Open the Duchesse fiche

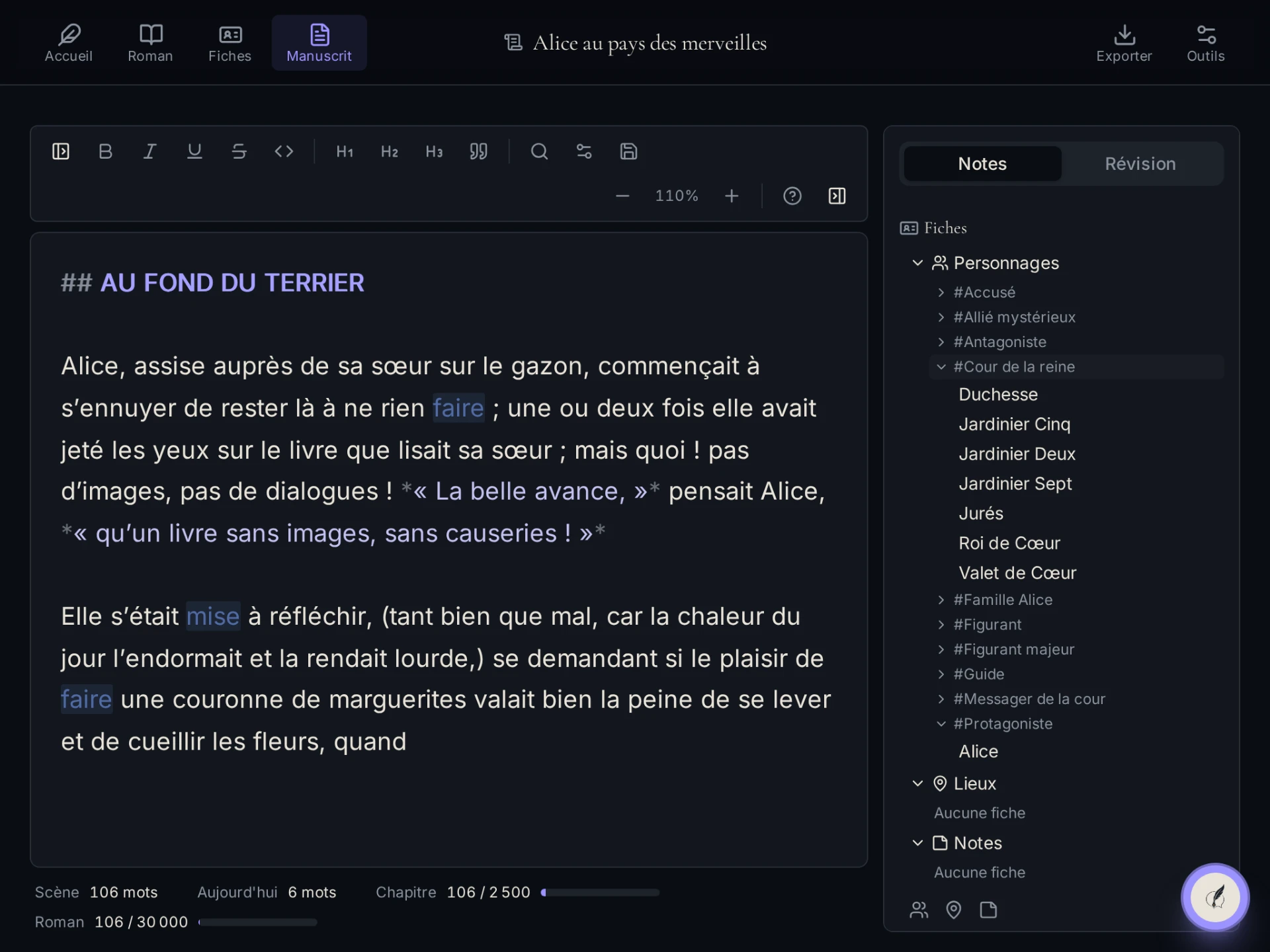pyautogui.click(x=998, y=395)
